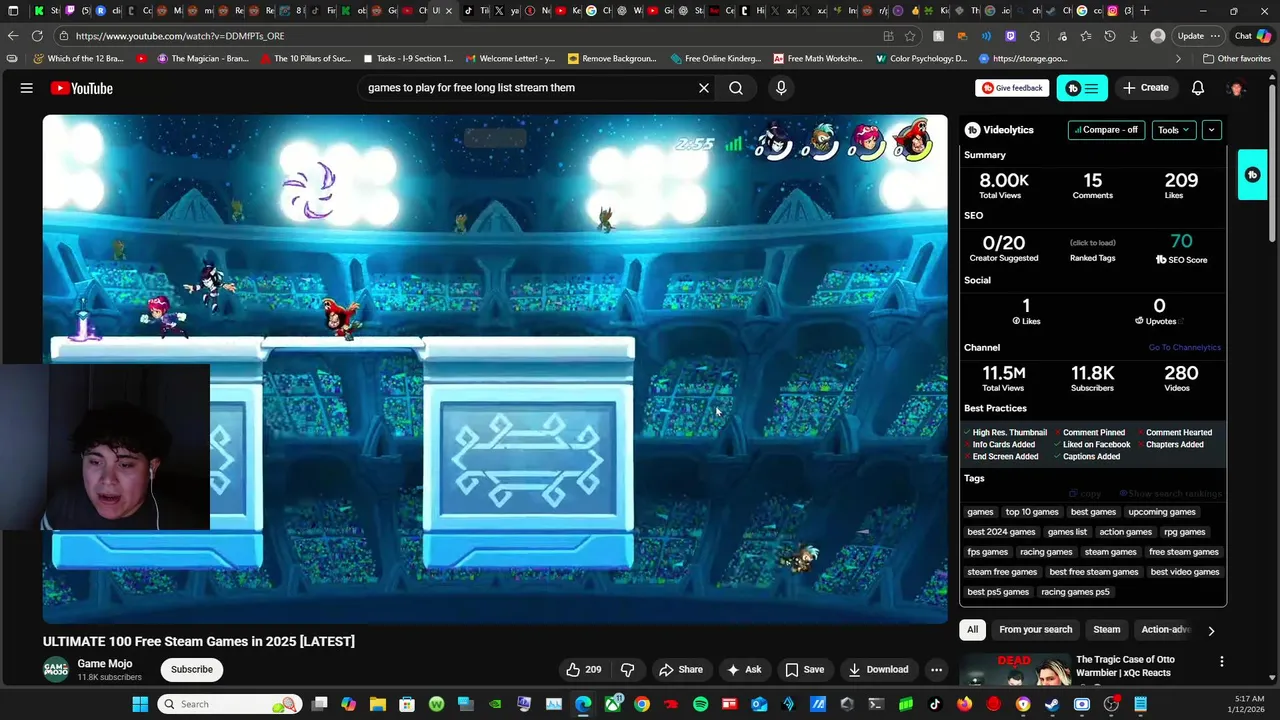Viewport: 1280px width, 720px height.
Task: Select the From your search chip
Action: coord(1035,630)
